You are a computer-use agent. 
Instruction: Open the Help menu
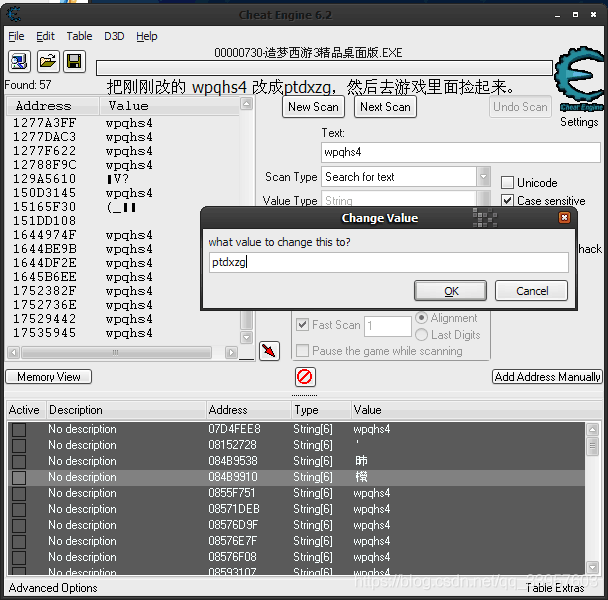click(x=147, y=36)
